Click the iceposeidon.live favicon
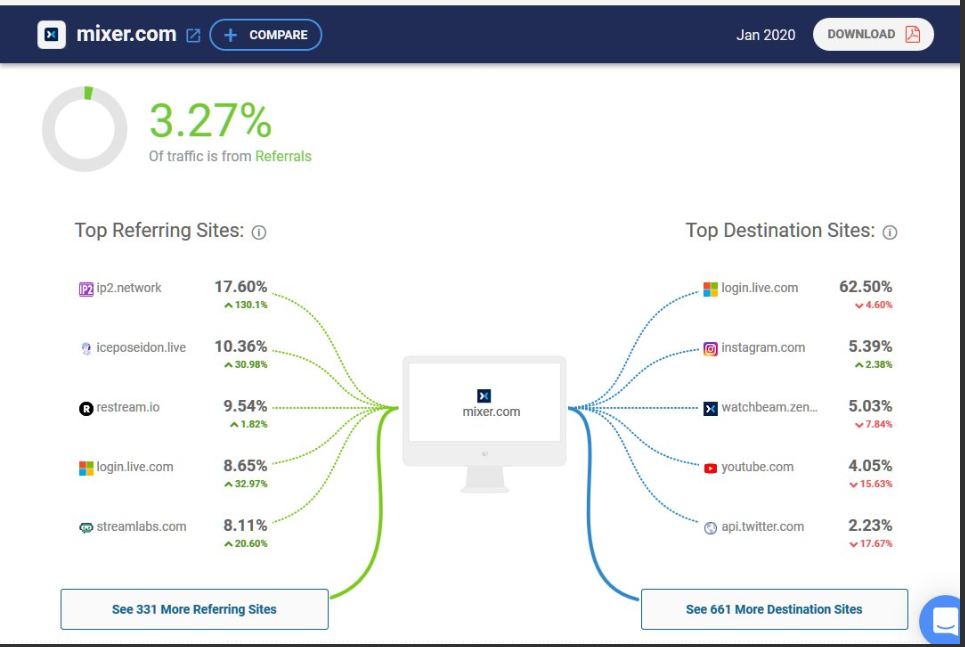The height and width of the screenshot is (647, 965). [x=86, y=348]
